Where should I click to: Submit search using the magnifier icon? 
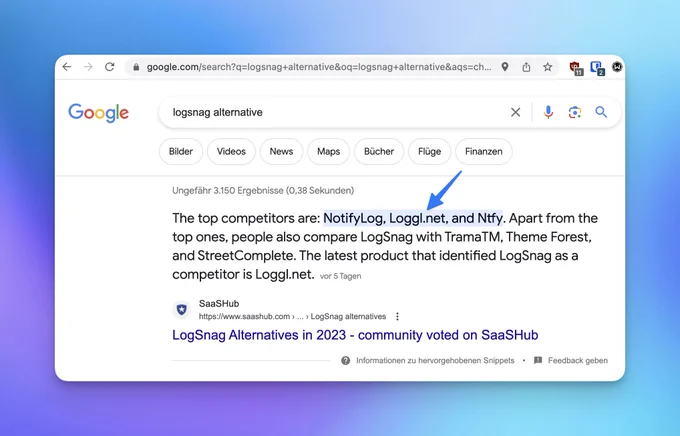(601, 112)
